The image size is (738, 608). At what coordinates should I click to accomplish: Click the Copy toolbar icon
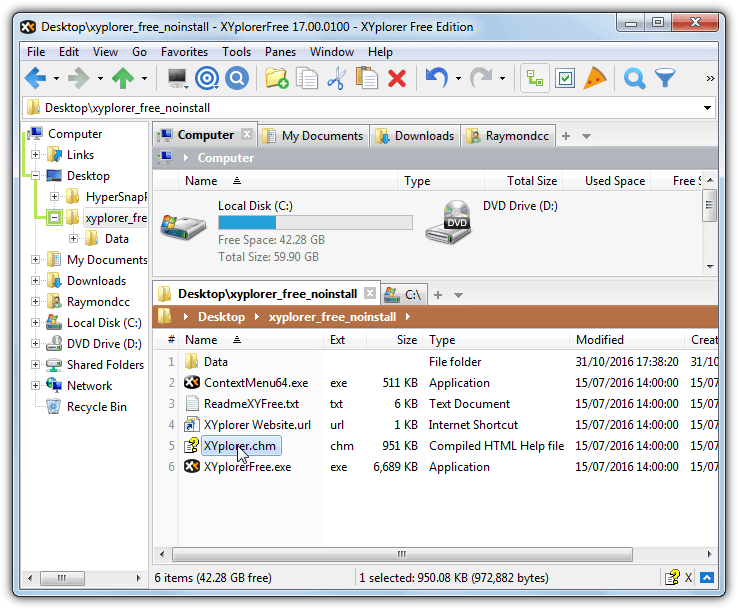click(307, 78)
